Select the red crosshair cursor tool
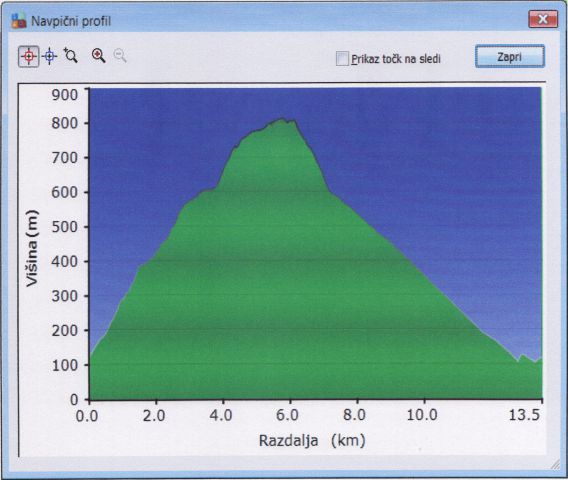568x480 pixels. pos(29,56)
